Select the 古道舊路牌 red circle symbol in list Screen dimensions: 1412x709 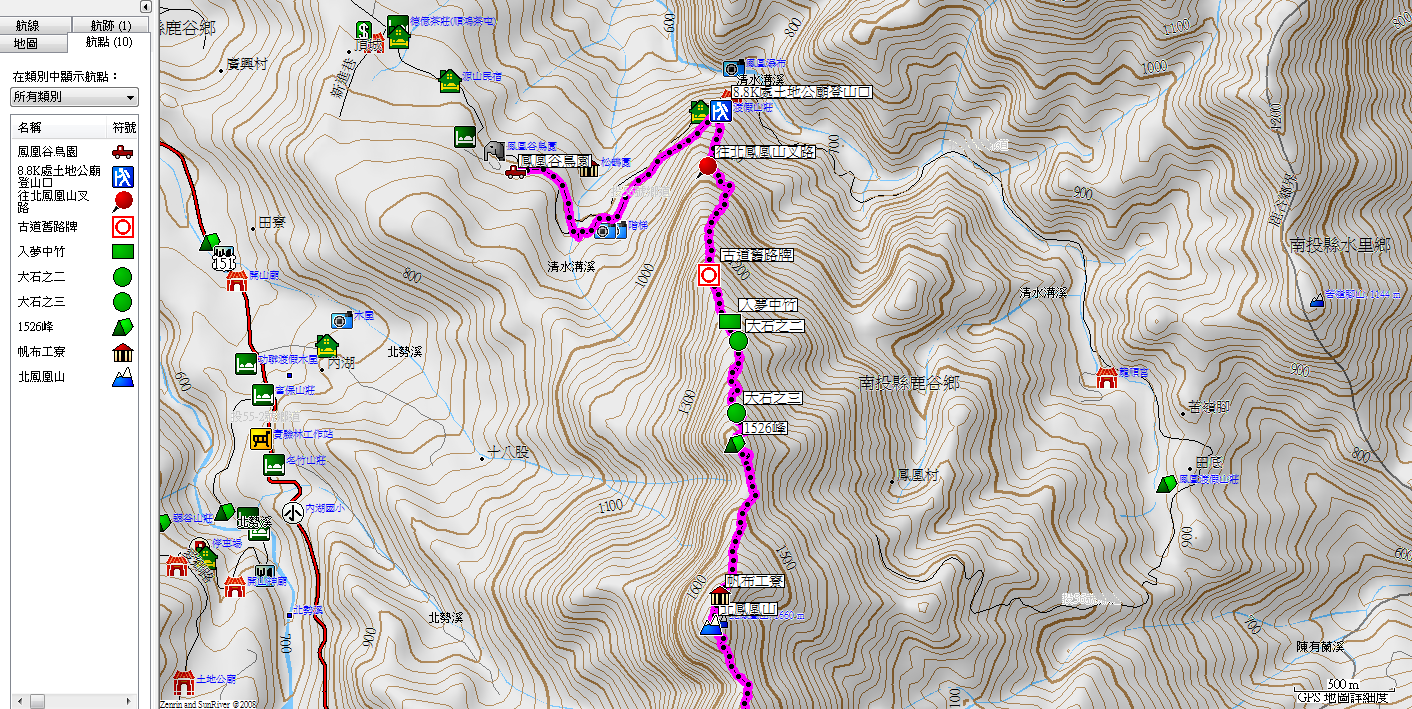[x=124, y=227]
